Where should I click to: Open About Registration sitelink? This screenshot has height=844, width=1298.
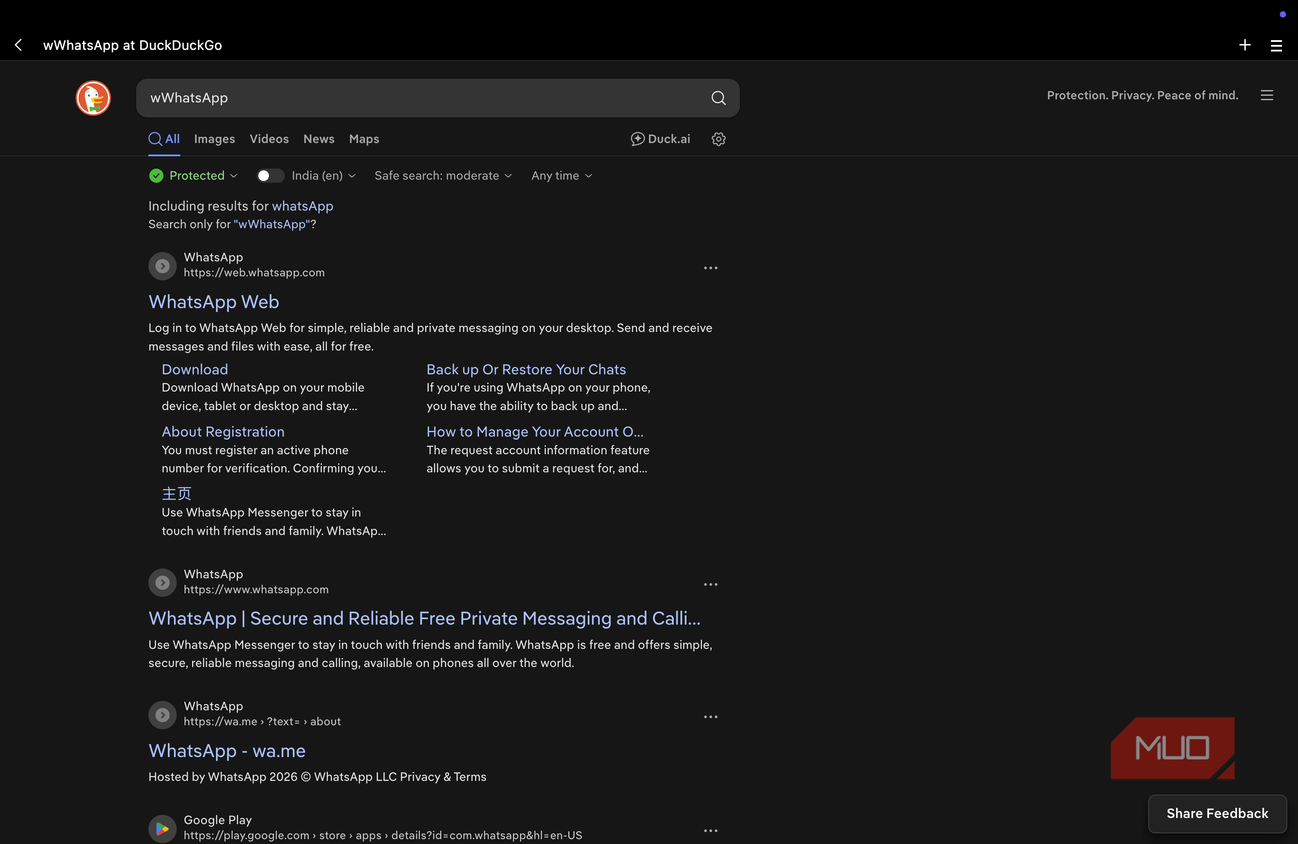pos(223,432)
